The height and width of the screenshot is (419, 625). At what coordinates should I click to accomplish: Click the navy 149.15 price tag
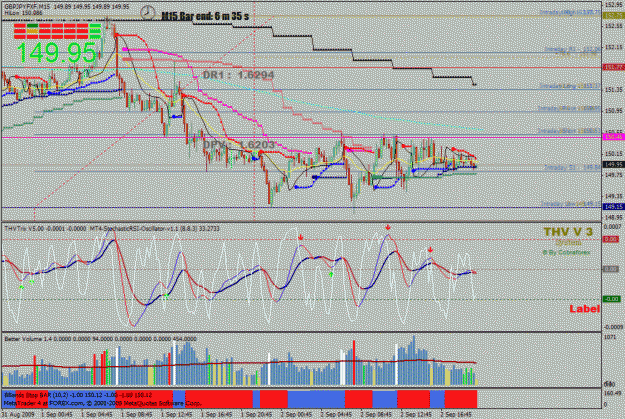pyautogui.click(x=613, y=207)
